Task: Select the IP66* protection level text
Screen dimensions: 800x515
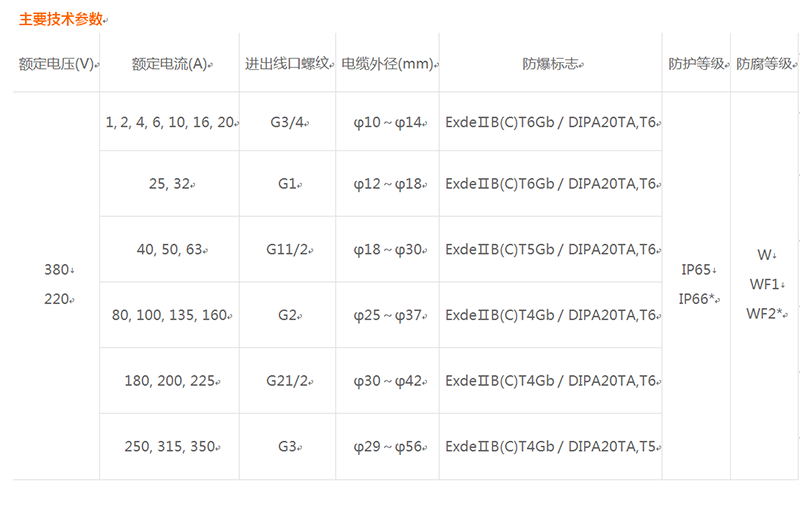Action: (x=696, y=299)
